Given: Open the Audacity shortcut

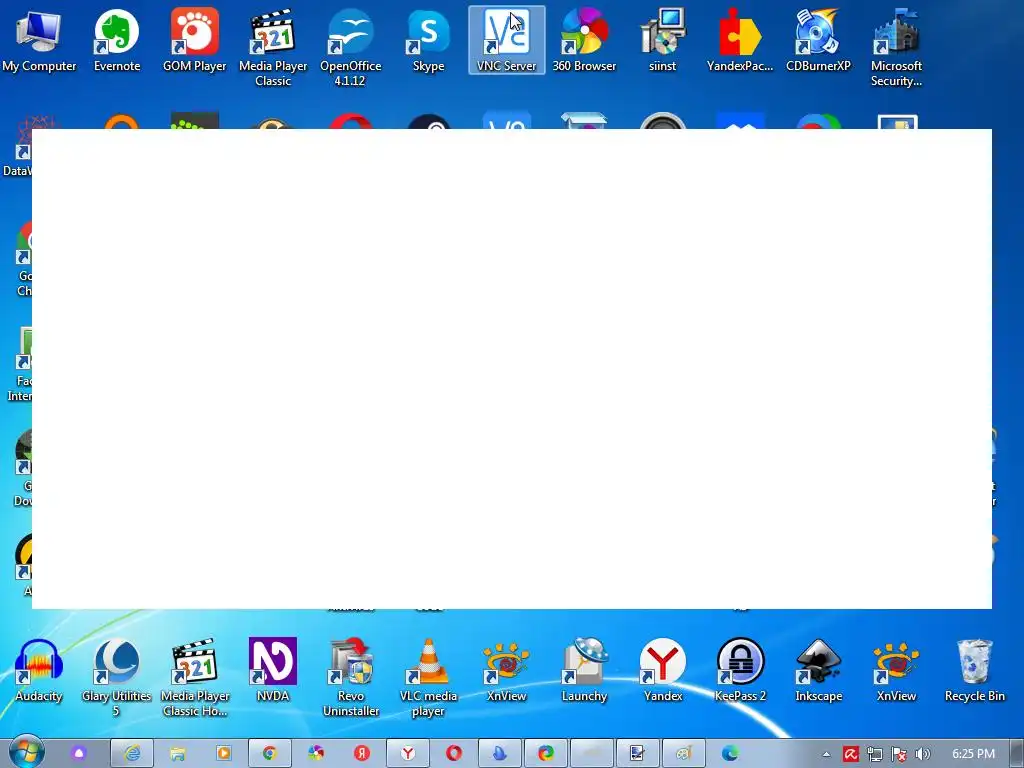Looking at the screenshot, I should (39, 671).
